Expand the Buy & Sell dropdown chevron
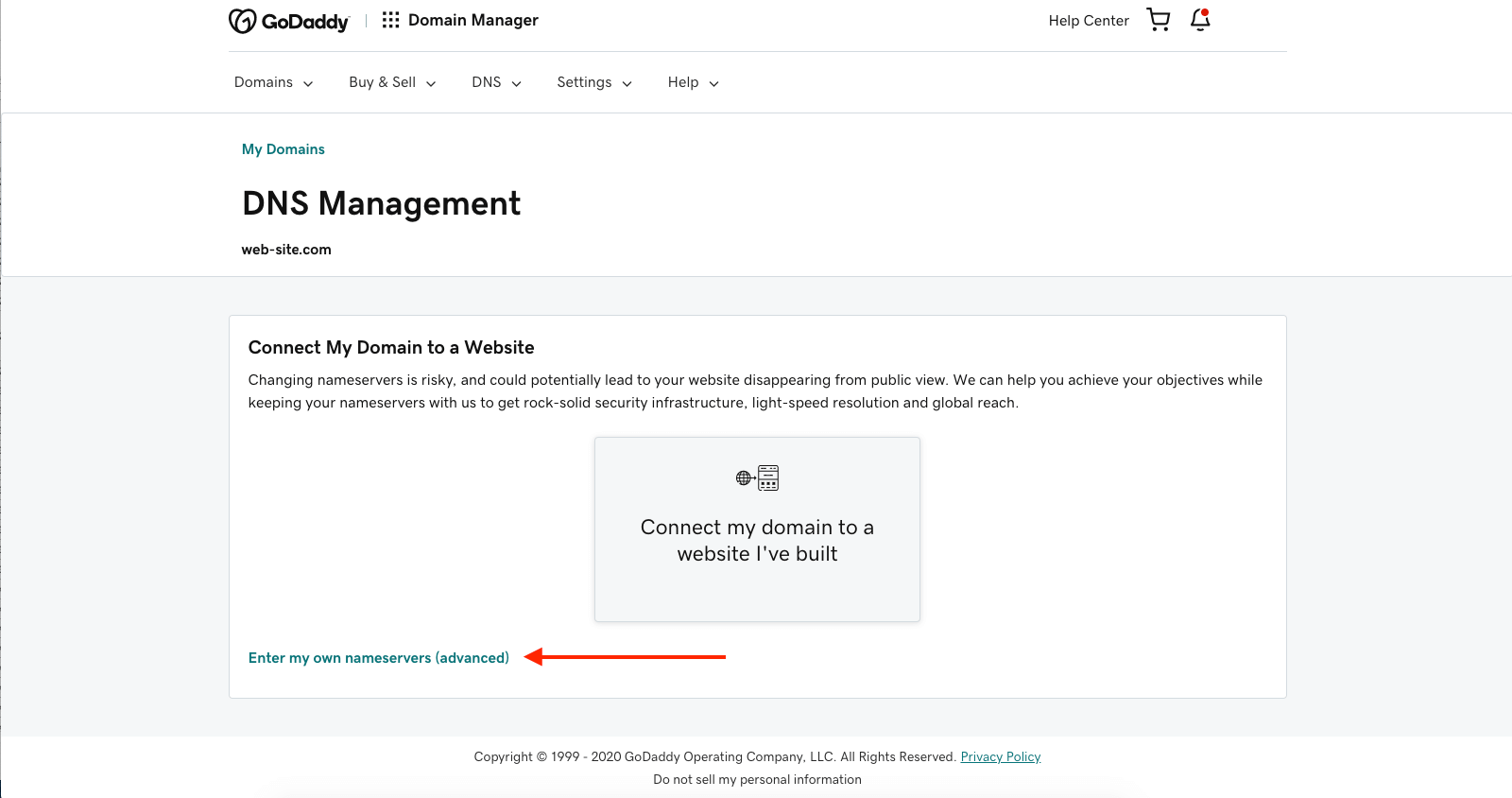Viewport: 1512px width, 798px height. [x=431, y=83]
